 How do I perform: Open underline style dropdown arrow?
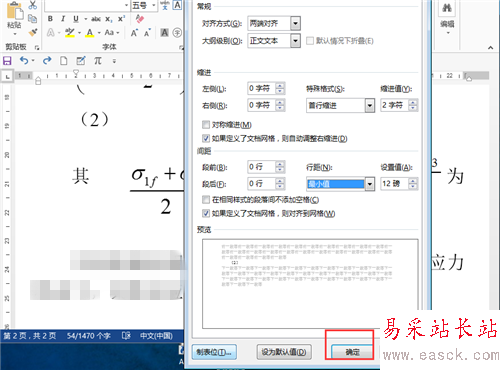click(x=85, y=19)
